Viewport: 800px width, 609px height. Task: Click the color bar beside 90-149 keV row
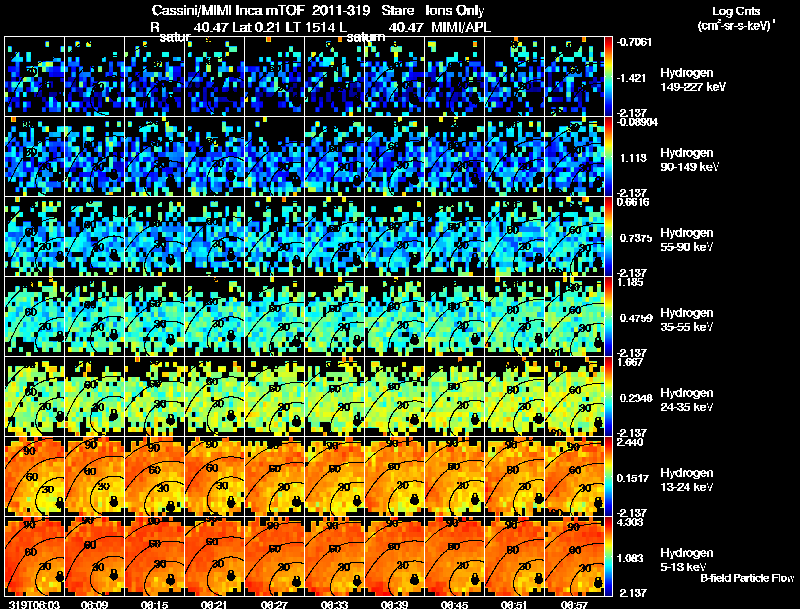point(608,156)
